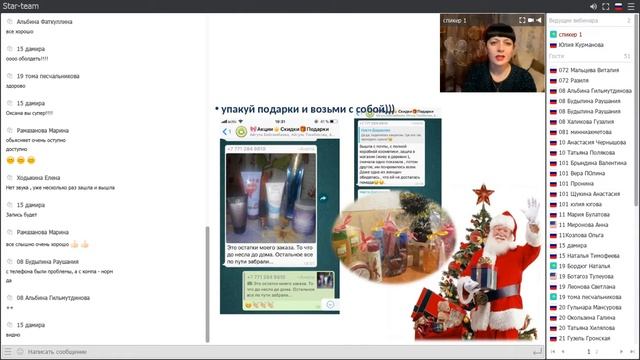Click green icon beside 19 Бордюг Наталья
The width and height of the screenshot is (640, 360).
point(553,266)
